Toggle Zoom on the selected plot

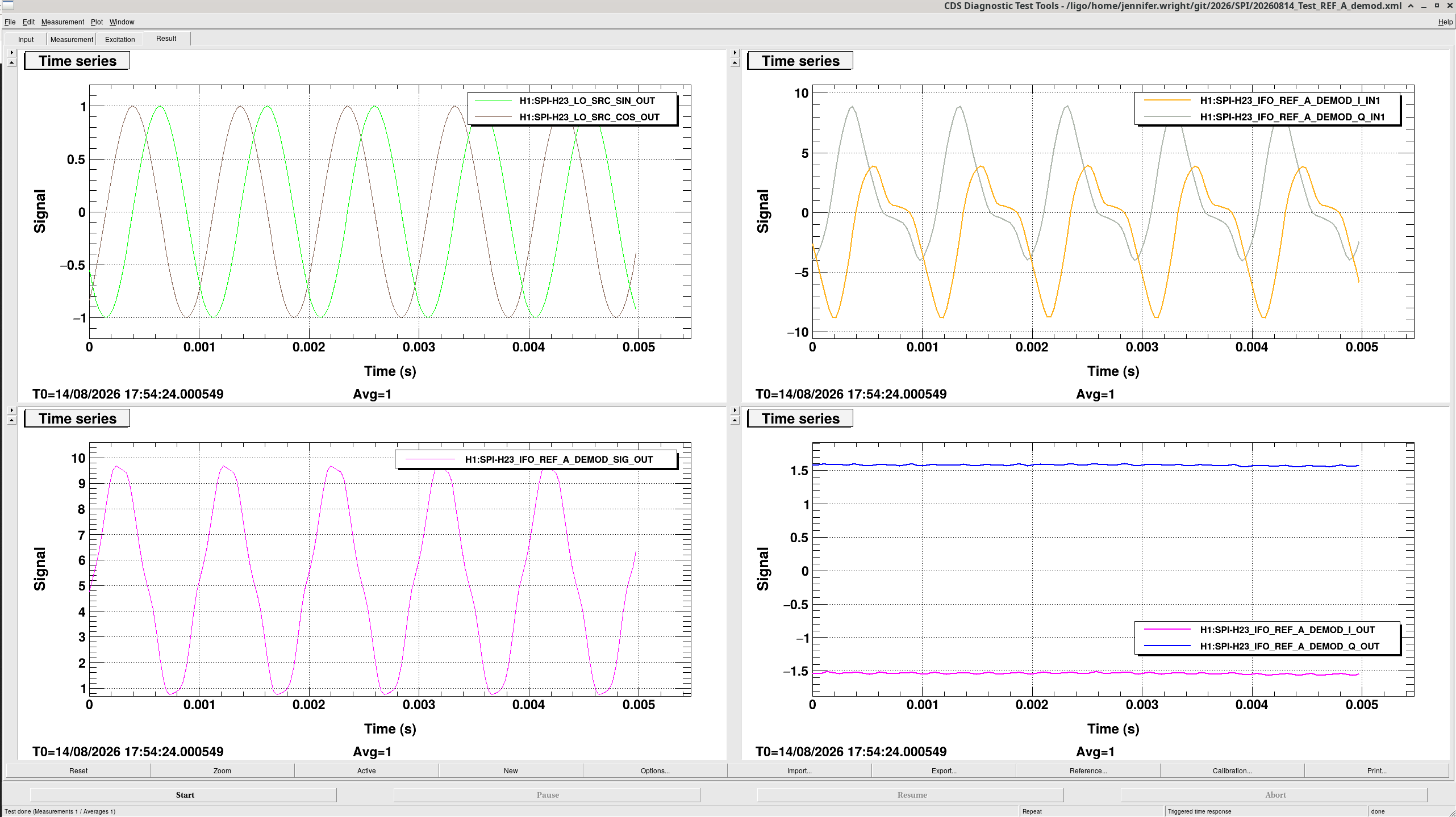pyautogui.click(x=222, y=770)
